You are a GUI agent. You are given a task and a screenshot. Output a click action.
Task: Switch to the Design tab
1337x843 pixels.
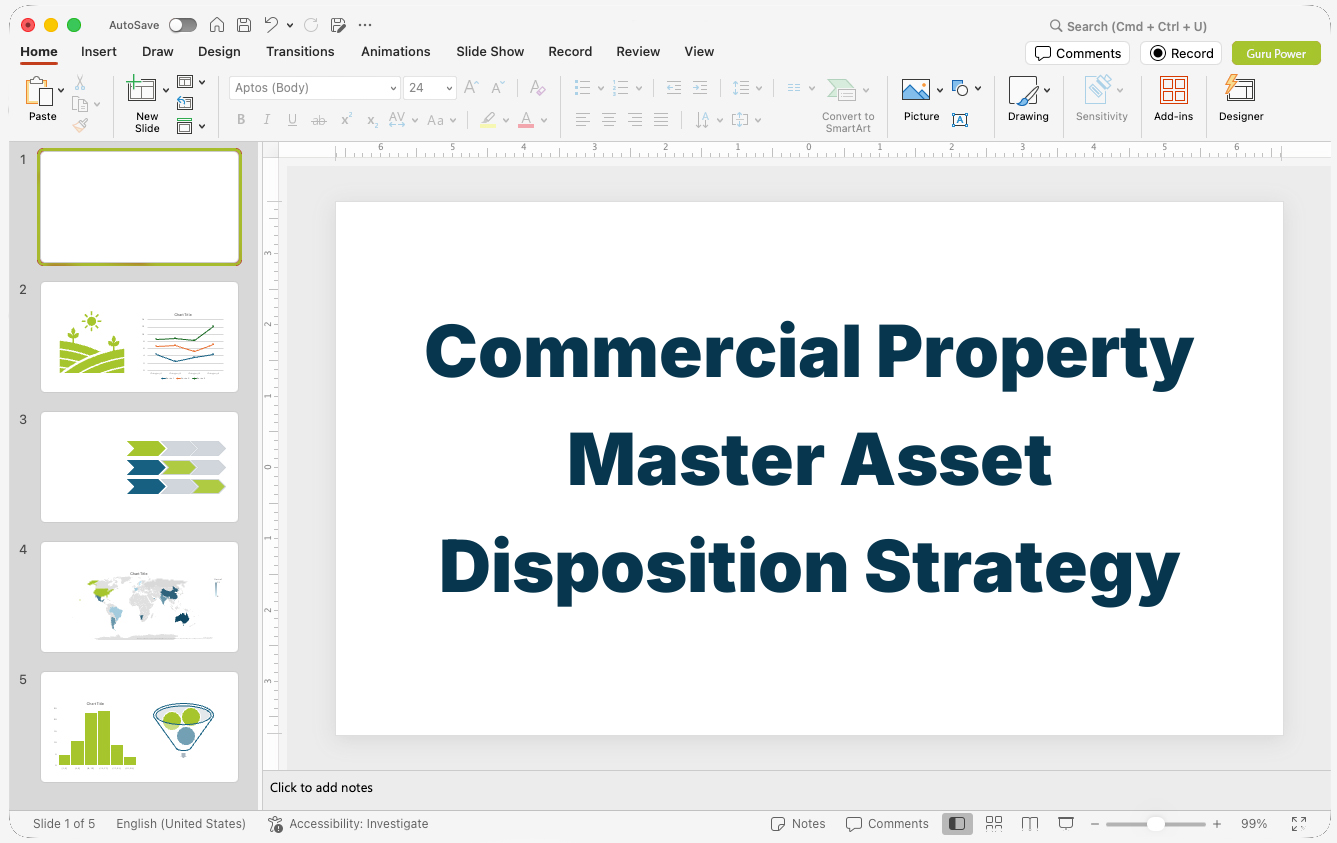pyautogui.click(x=219, y=51)
